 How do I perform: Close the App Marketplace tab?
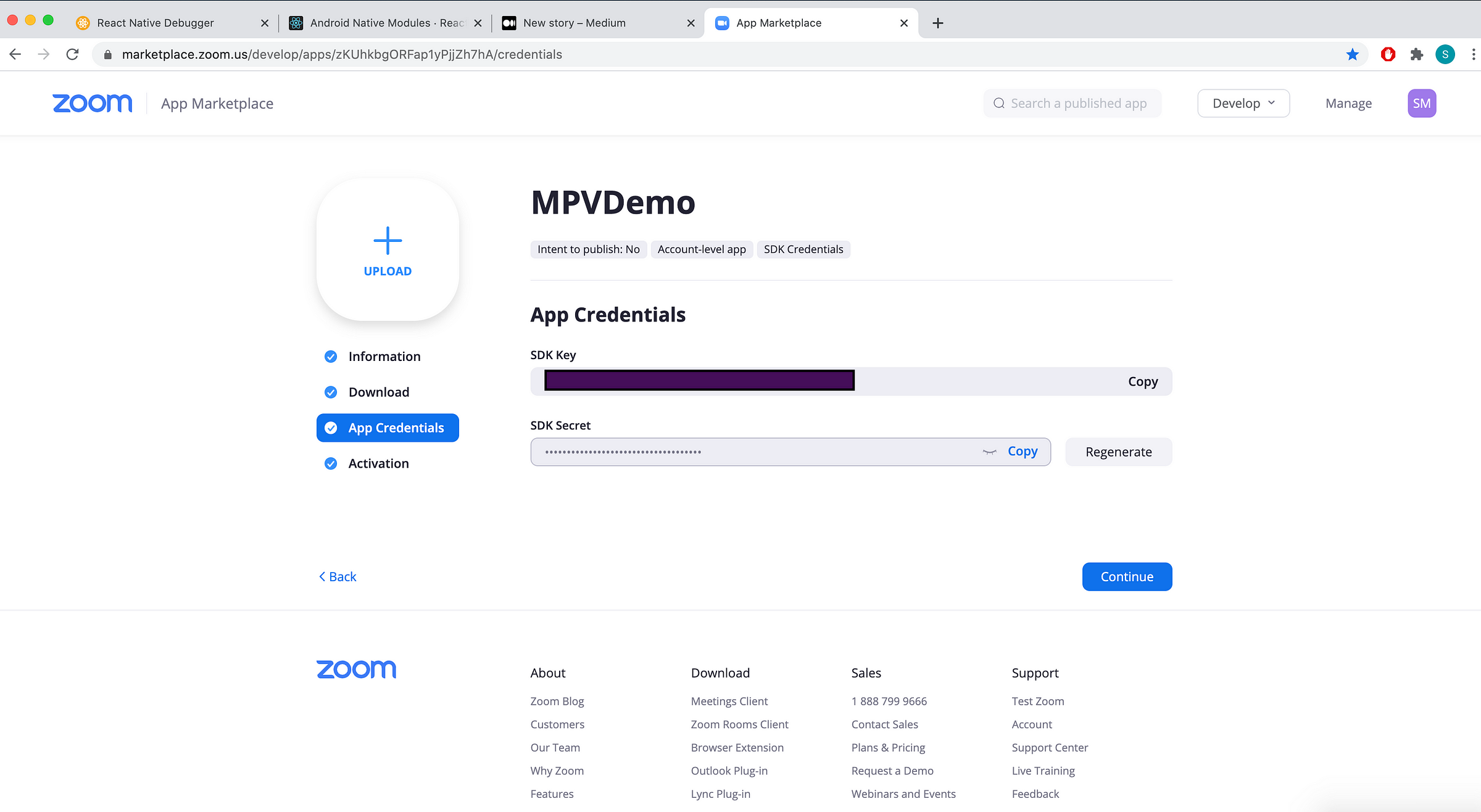pyautogui.click(x=904, y=23)
